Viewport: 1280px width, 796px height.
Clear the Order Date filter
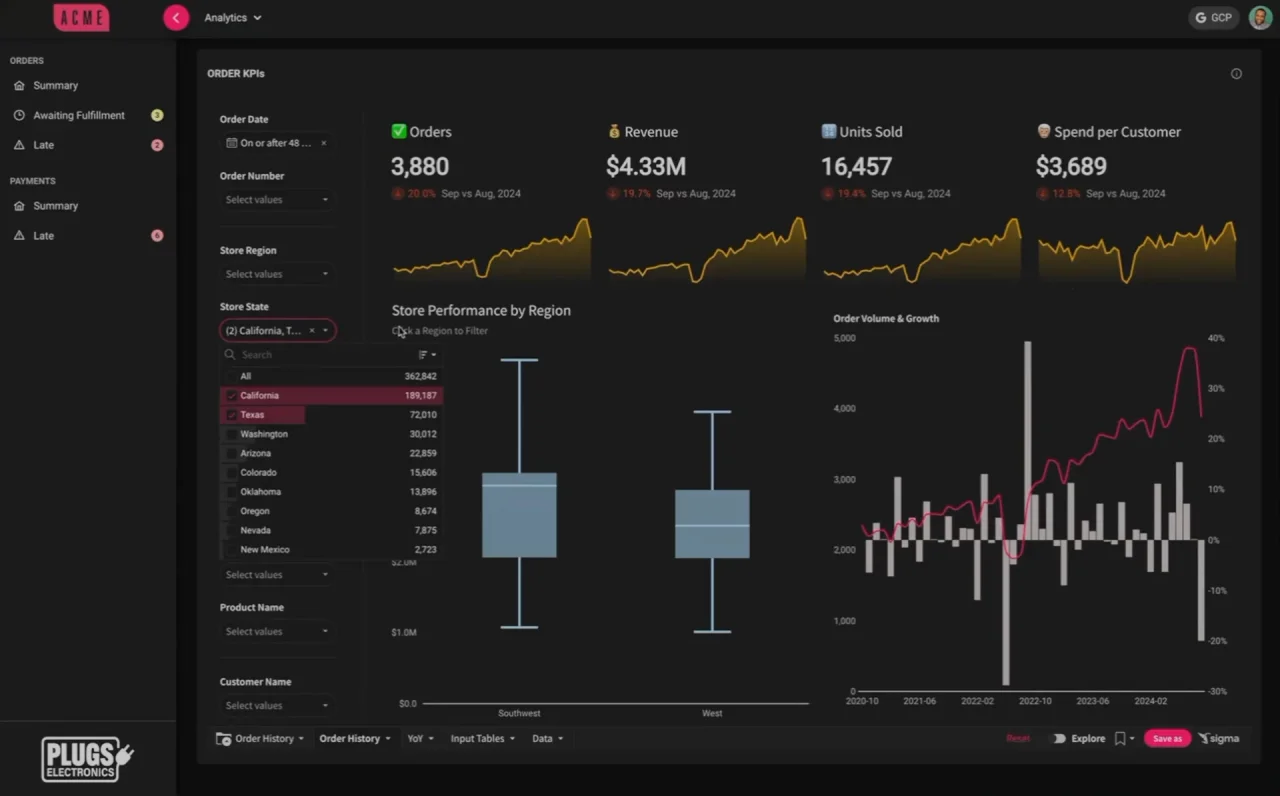(x=323, y=144)
